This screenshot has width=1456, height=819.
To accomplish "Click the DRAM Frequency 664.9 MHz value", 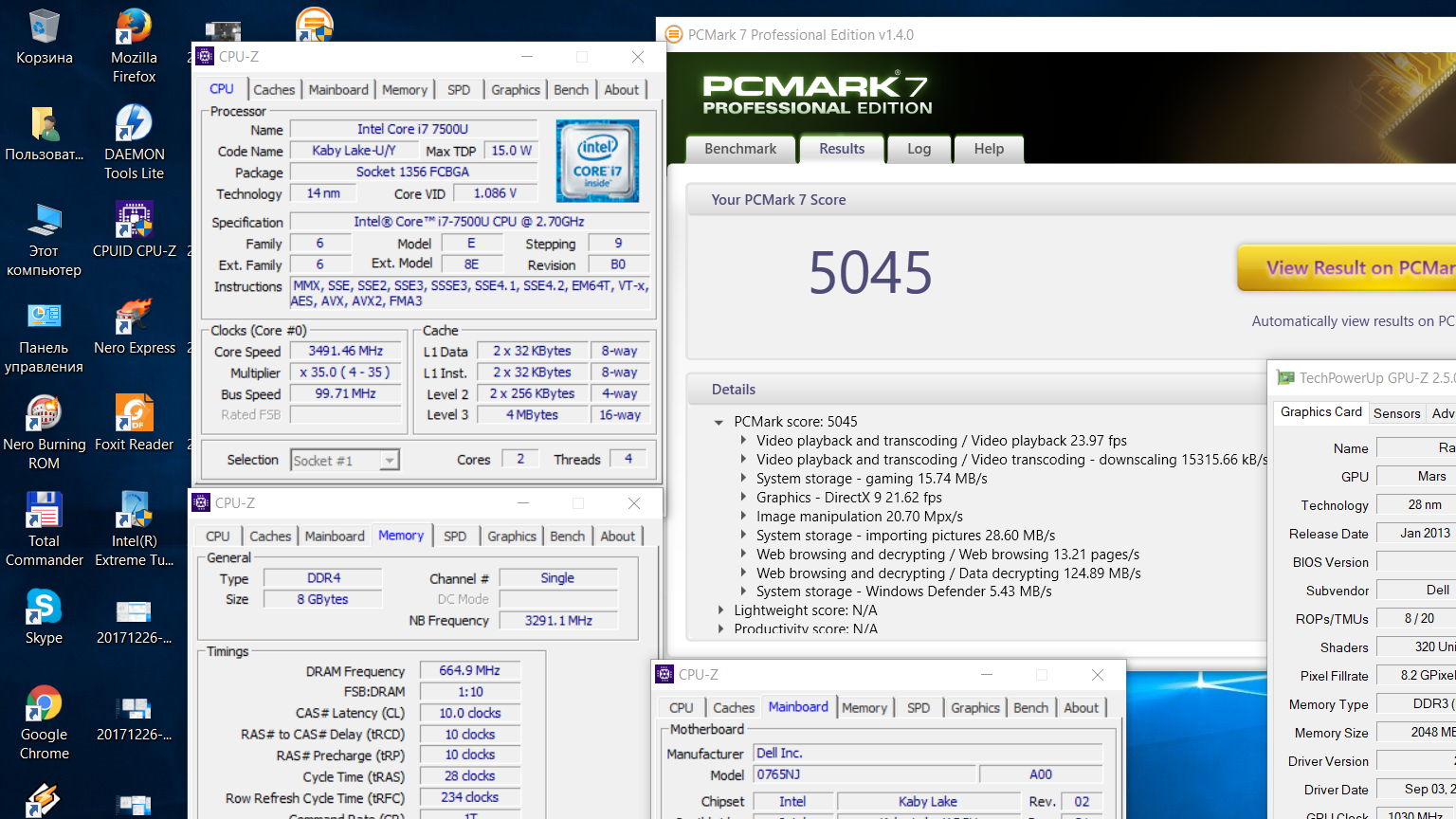I will pos(469,670).
